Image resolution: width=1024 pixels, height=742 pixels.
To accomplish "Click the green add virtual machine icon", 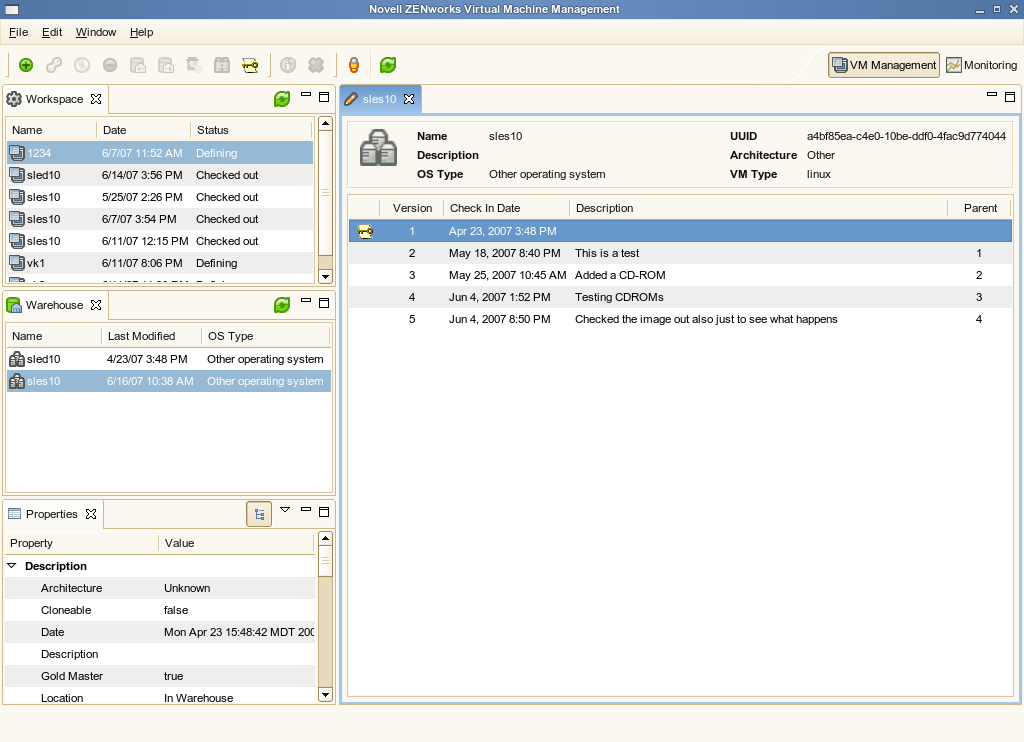I will pos(26,65).
